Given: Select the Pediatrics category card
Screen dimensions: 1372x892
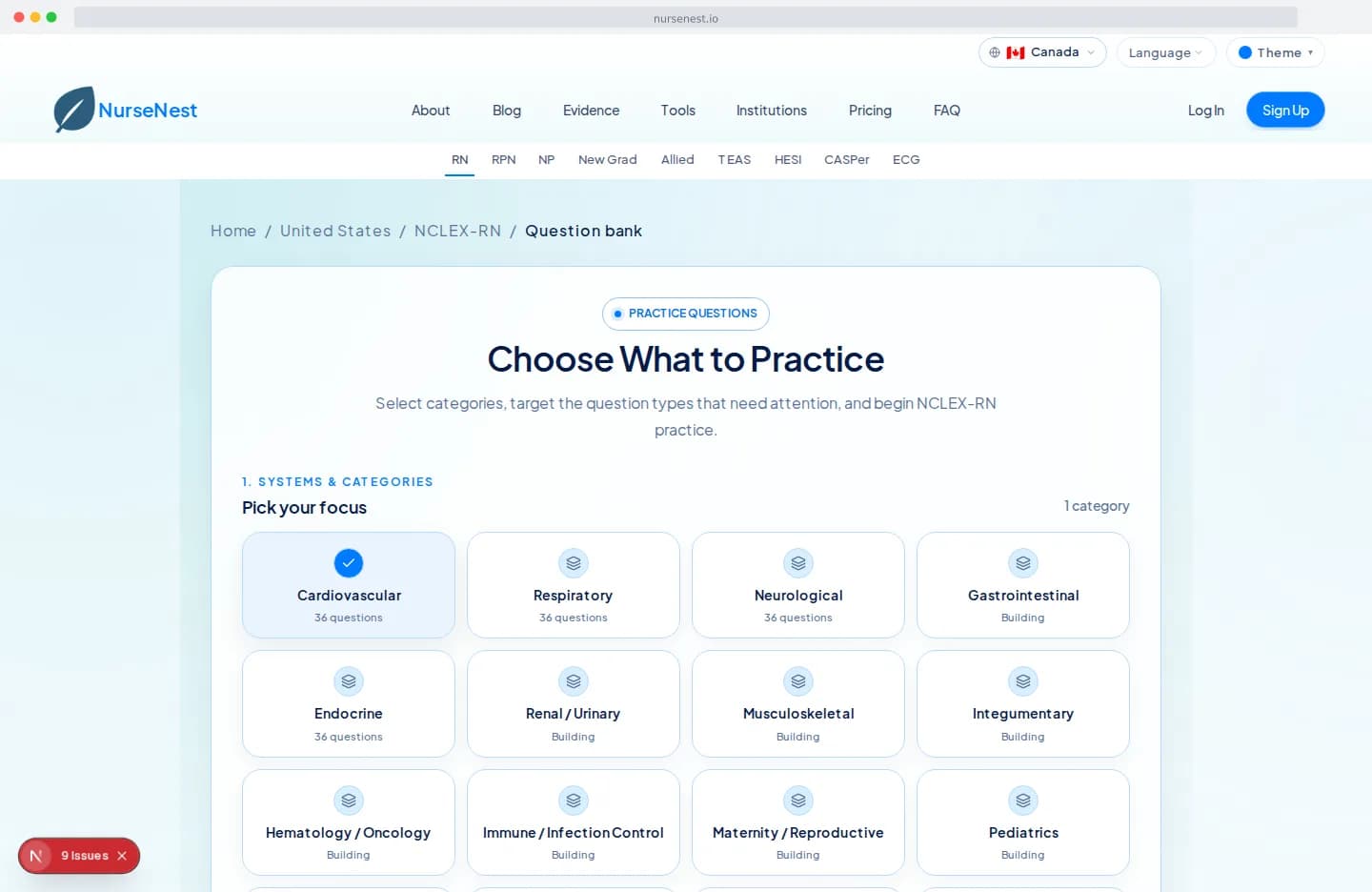Looking at the screenshot, I should pos(1023,822).
